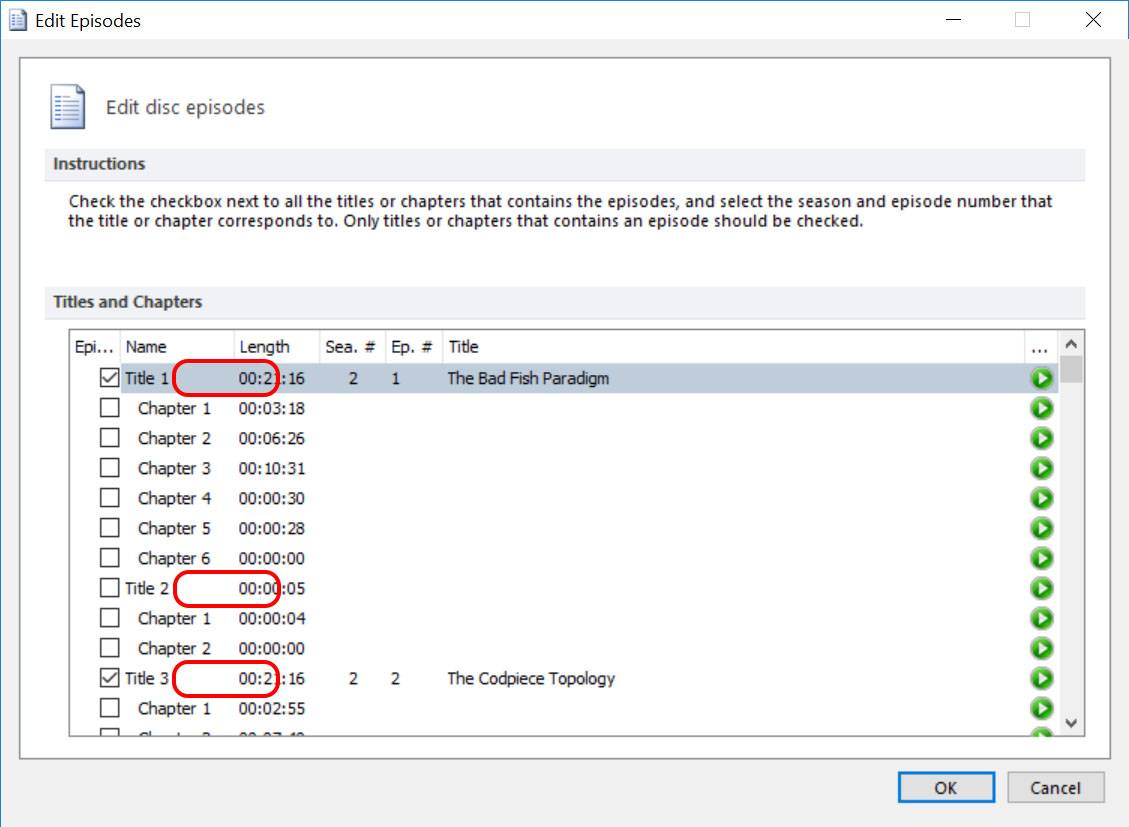This screenshot has height=827, width=1129.
Task: Select The Codpiece Topology title cell
Action: 531,679
